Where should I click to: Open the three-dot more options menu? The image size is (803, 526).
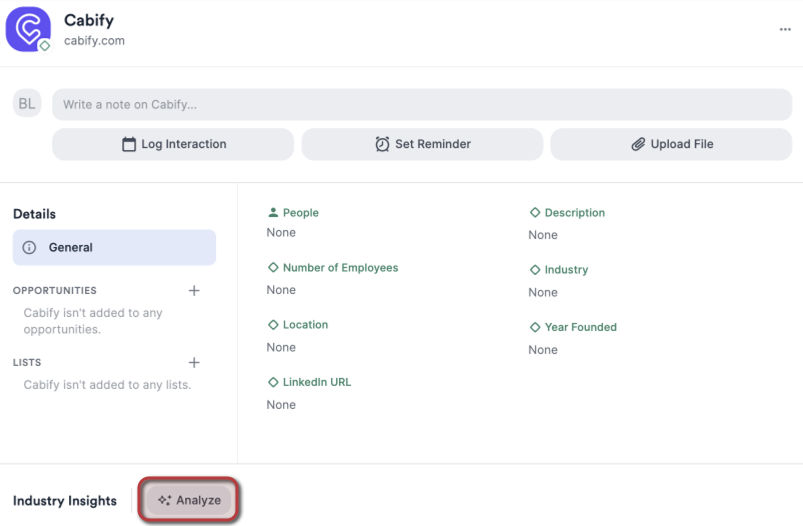click(x=785, y=30)
